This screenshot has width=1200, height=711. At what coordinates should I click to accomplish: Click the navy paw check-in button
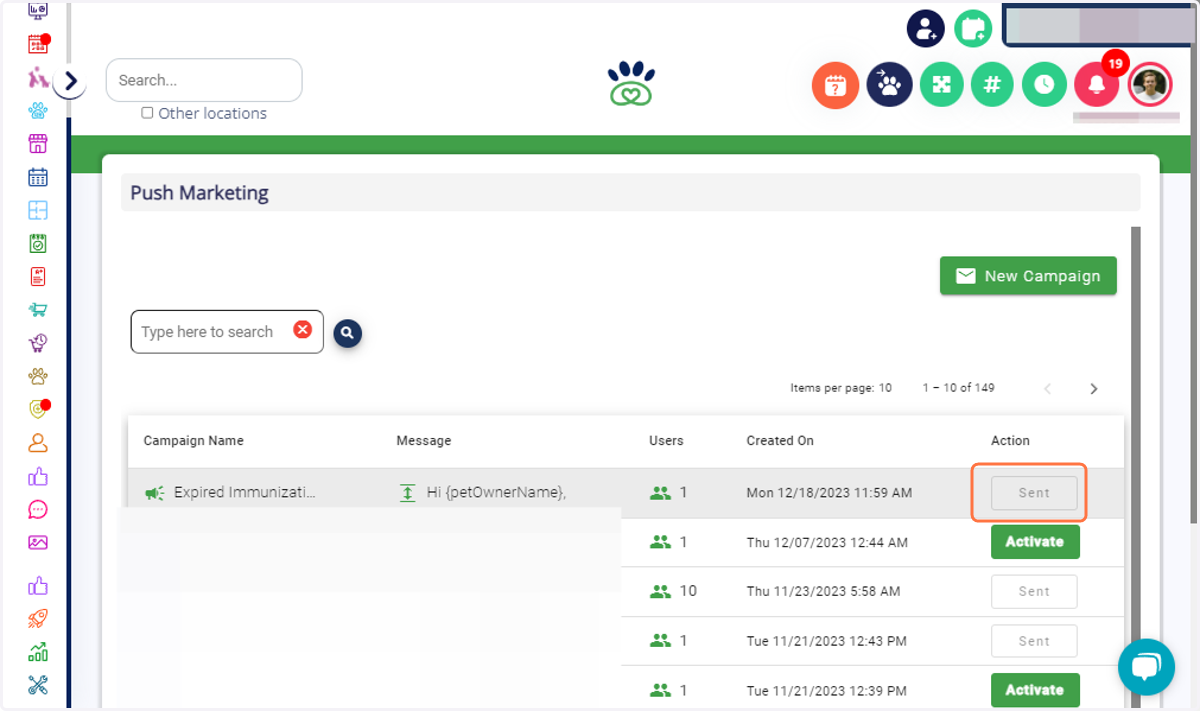pos(888,84)
